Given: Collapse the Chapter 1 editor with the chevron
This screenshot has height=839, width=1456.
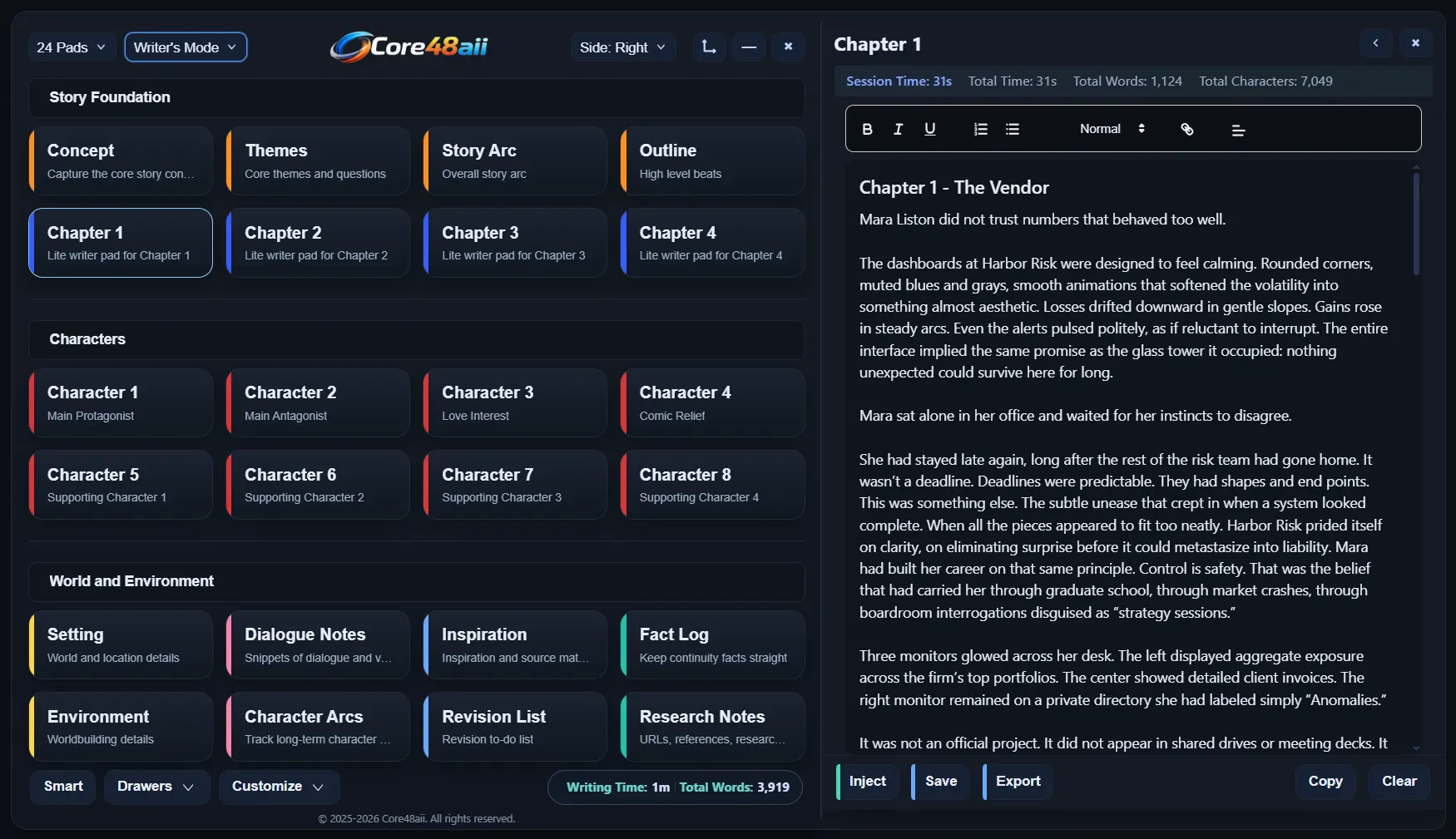Looking at the screenshot, I should pos(1376,42).
